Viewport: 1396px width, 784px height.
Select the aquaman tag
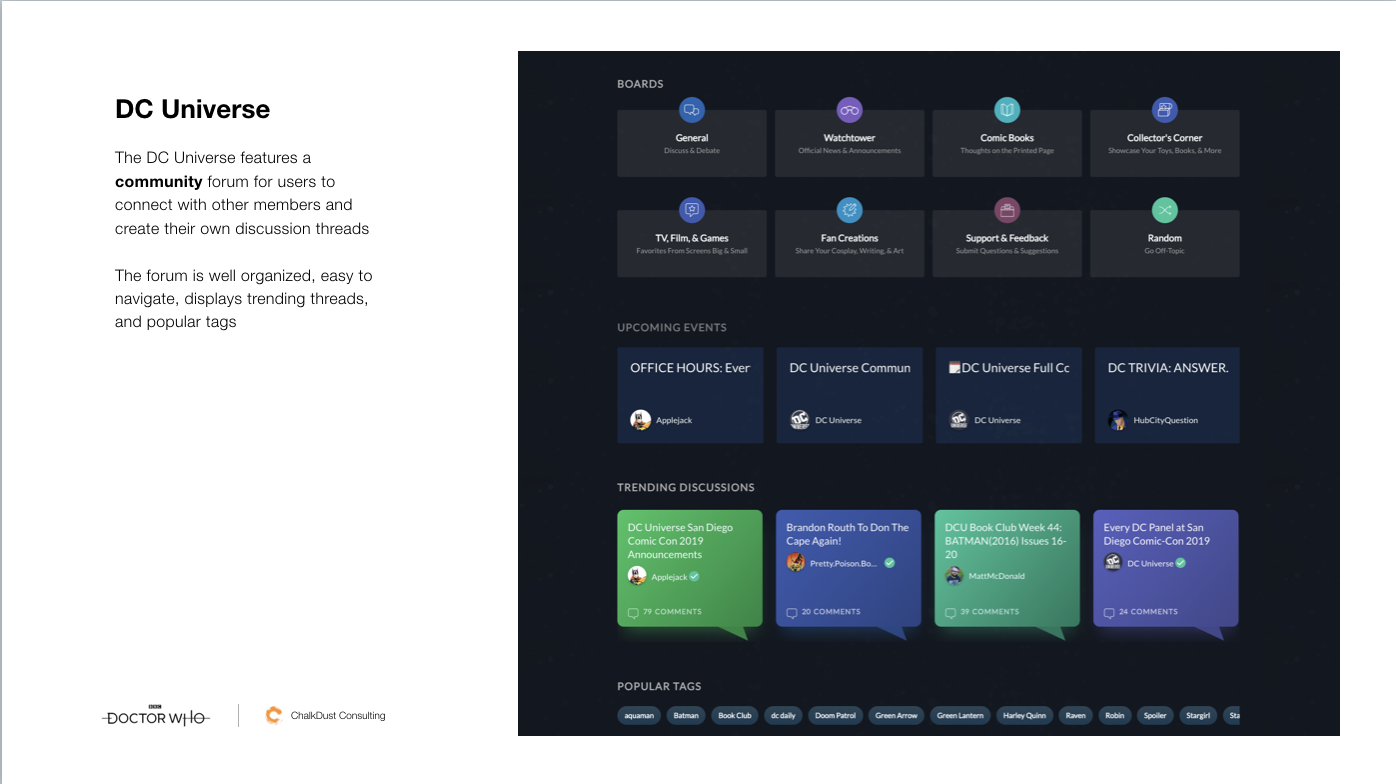[x=639, y=716]
